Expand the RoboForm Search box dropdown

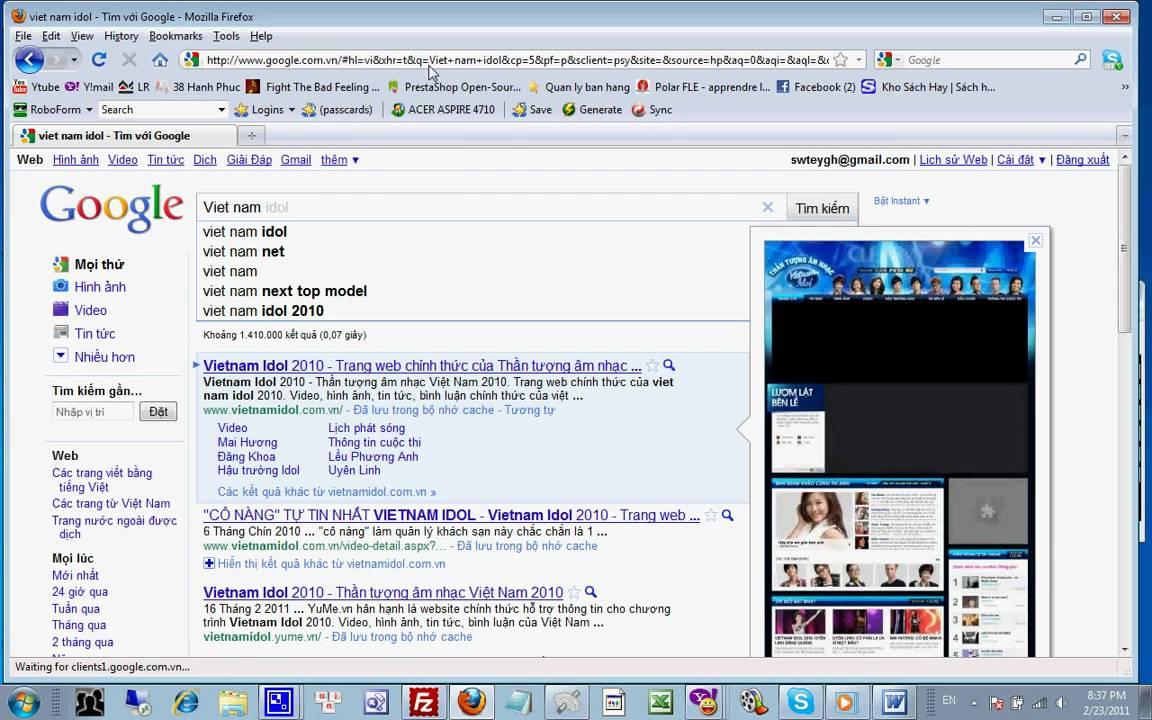click(x=221, y=110)
